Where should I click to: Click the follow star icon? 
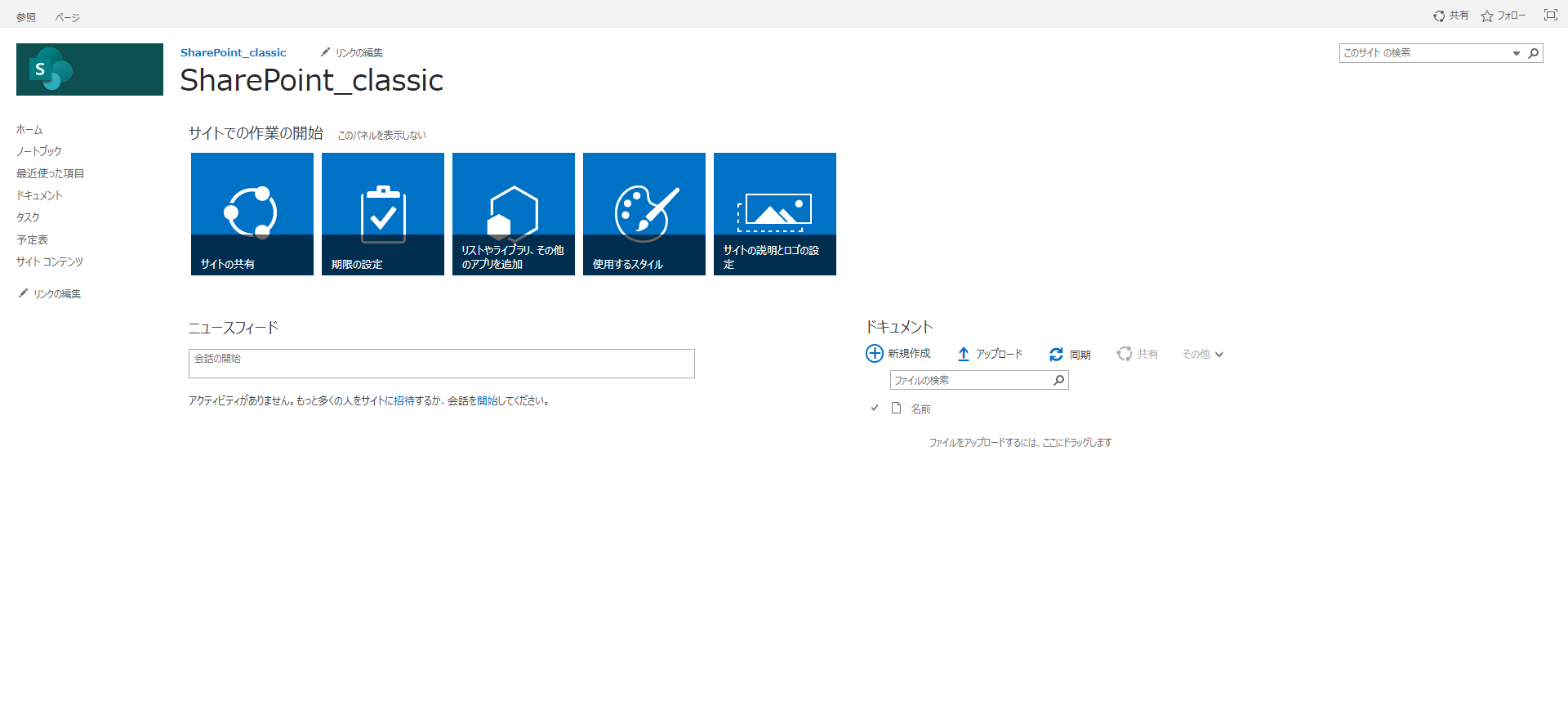(1487, 16)
